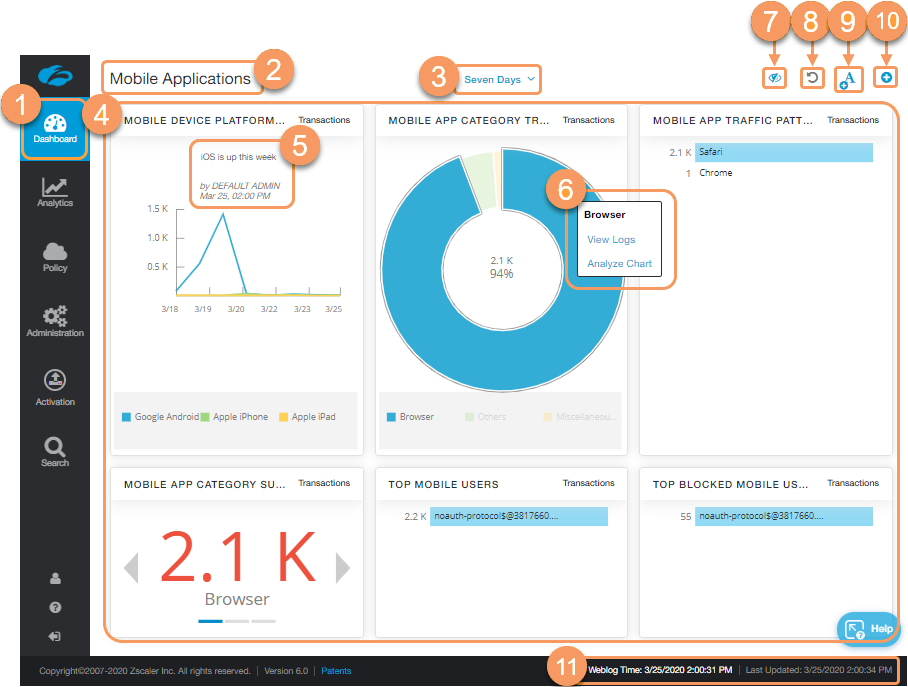This screenshot has width=908, height=687.
Task: Click the Safari traffic bar
Action: click(784, 152)
